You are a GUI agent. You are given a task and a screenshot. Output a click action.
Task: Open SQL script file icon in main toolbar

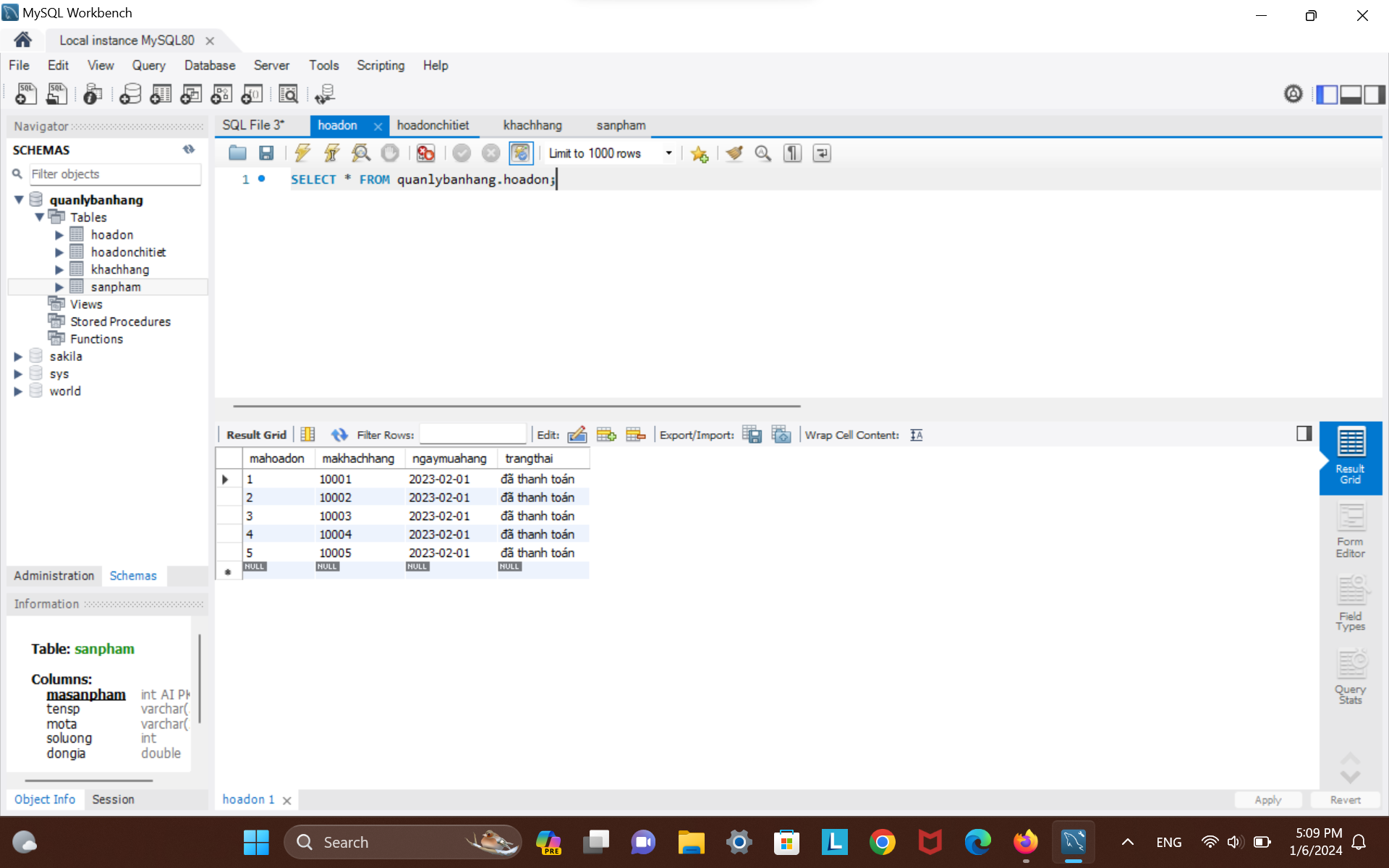pyautogui.click(x=56, y=94)
